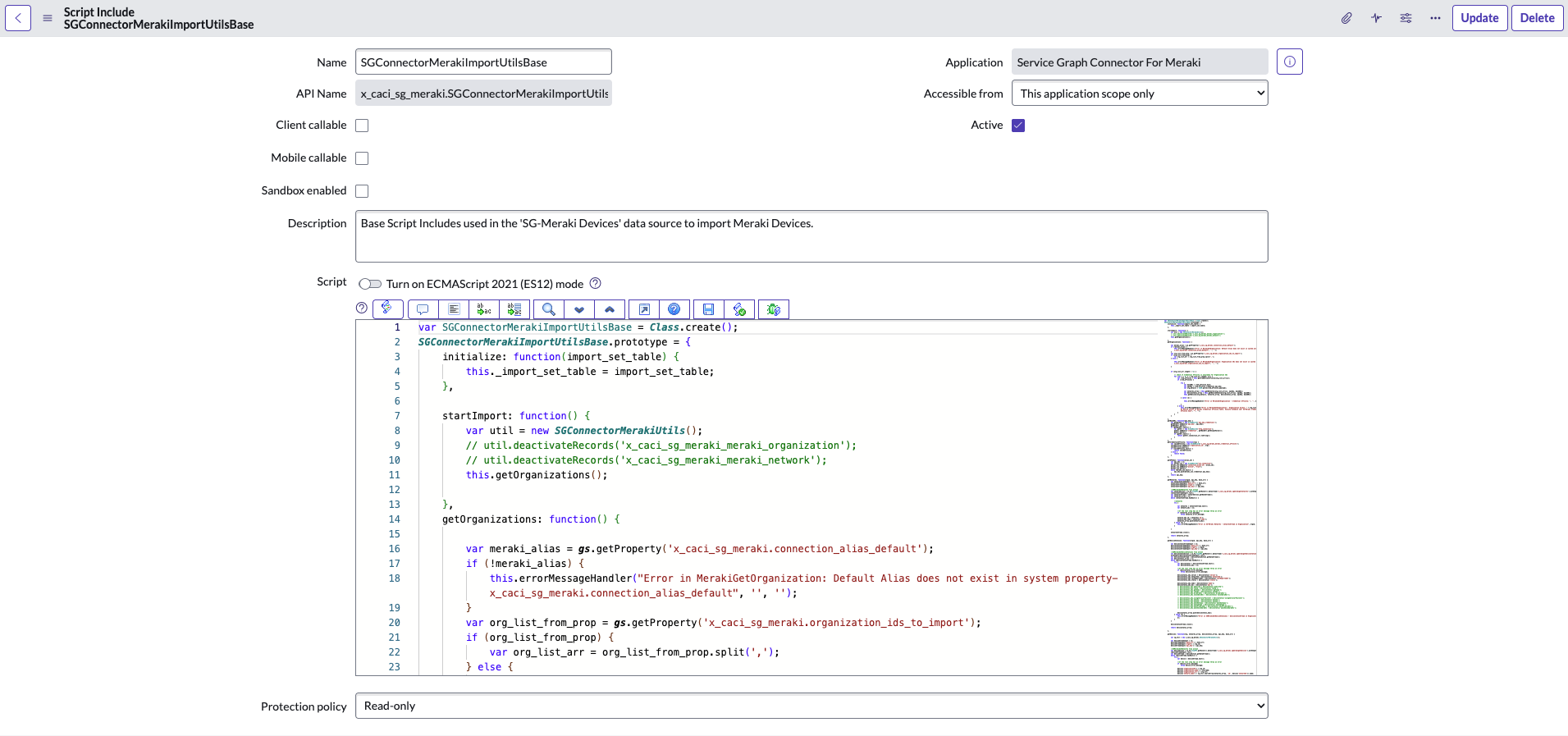1568x736 pixels.
Task: Click the magnifier search icon in script toolbar
Action: click(549, 309)
